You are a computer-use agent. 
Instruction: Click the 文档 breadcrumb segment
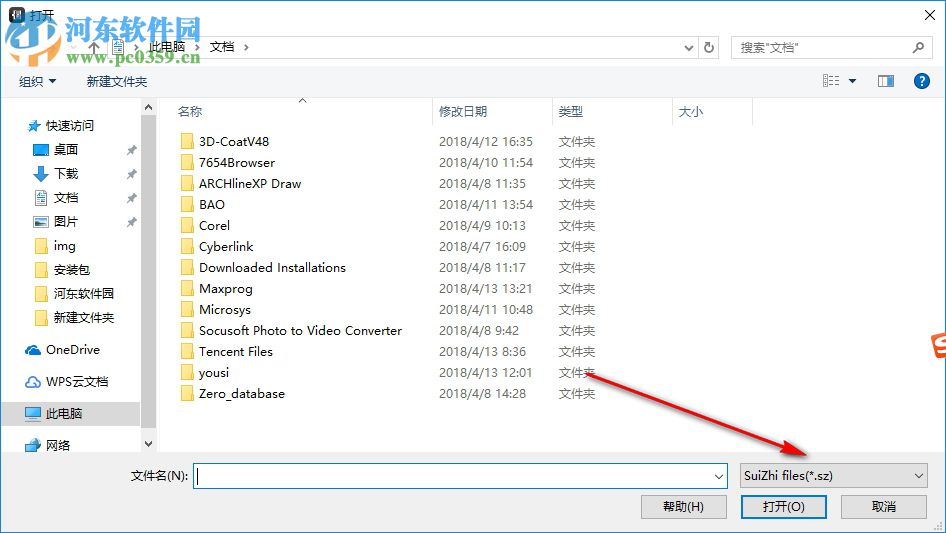click(221, 47)
